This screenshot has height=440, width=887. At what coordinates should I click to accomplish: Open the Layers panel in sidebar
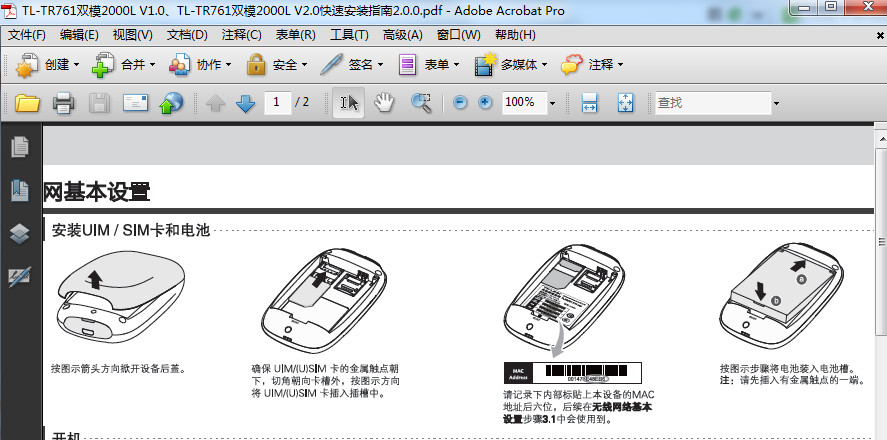coord(20,234)
